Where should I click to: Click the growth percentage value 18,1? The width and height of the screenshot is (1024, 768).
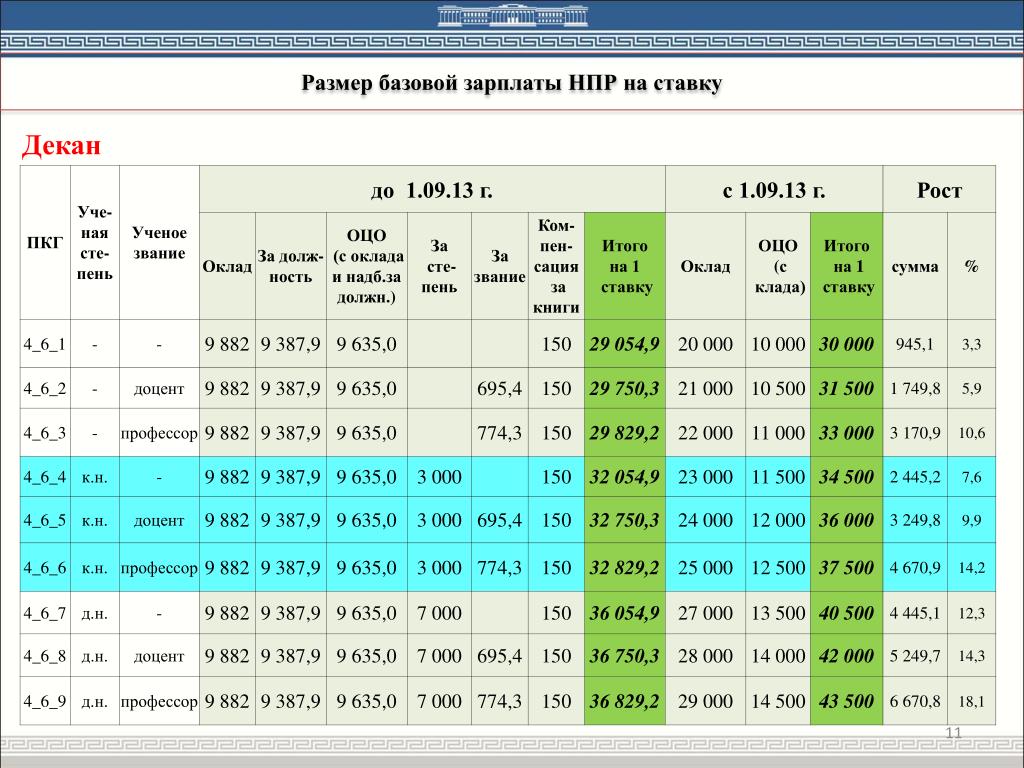pos(971,701)
